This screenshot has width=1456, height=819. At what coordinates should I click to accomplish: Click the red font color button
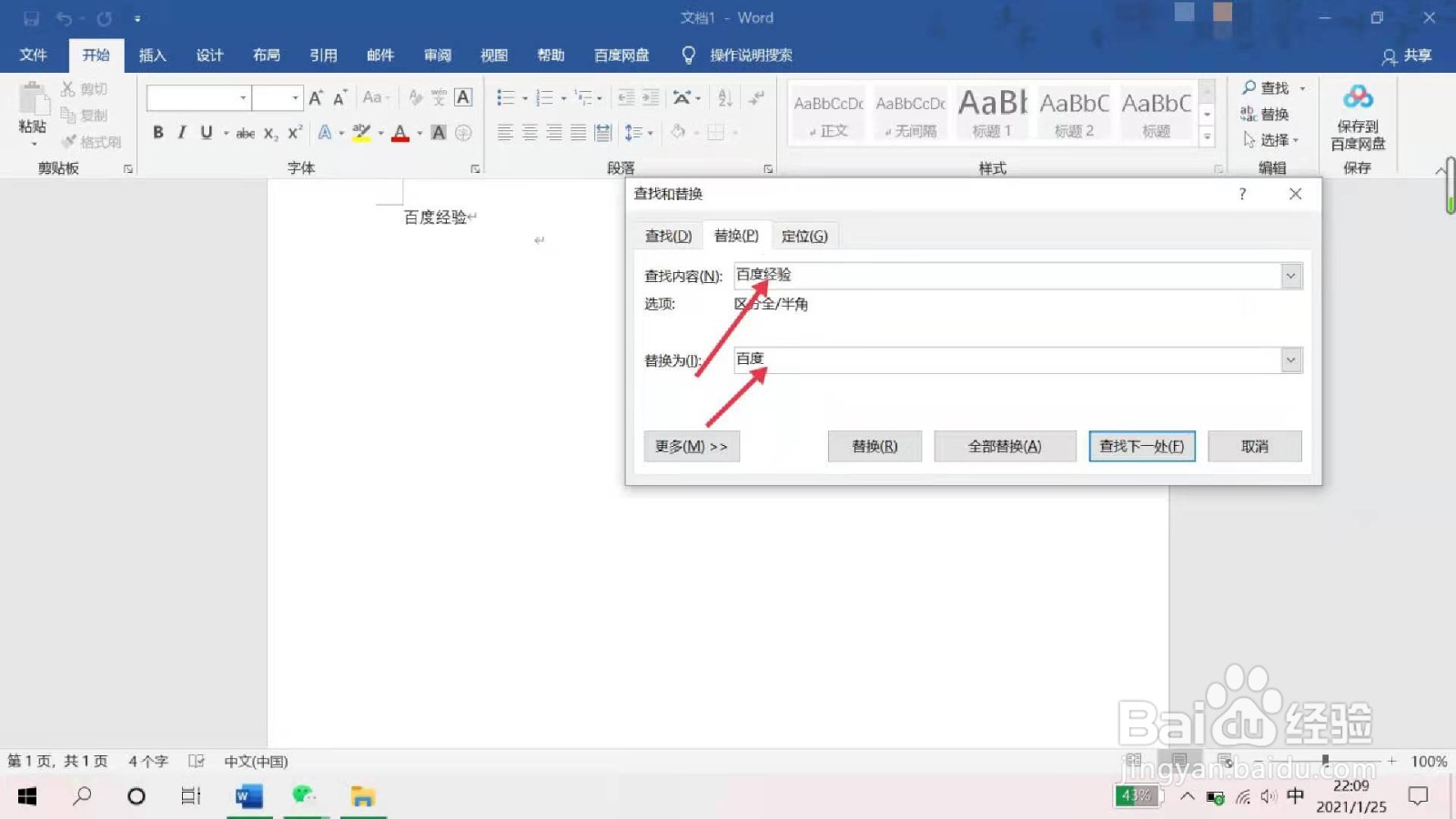click(x=400, y=133)
